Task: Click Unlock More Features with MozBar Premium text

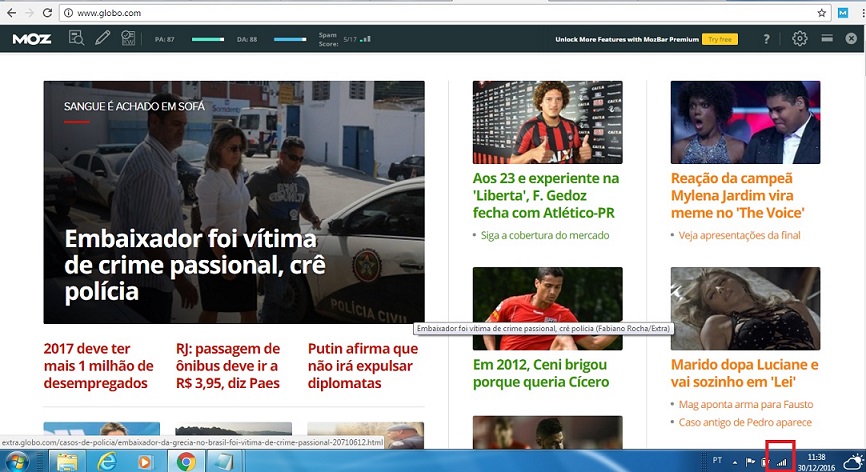Action: (627, 40)
